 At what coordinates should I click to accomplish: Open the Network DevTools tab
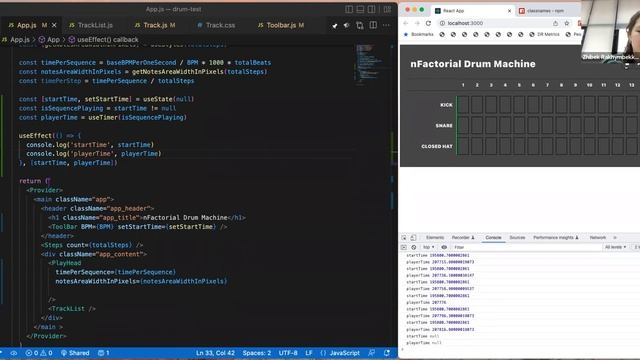point(598,238)
